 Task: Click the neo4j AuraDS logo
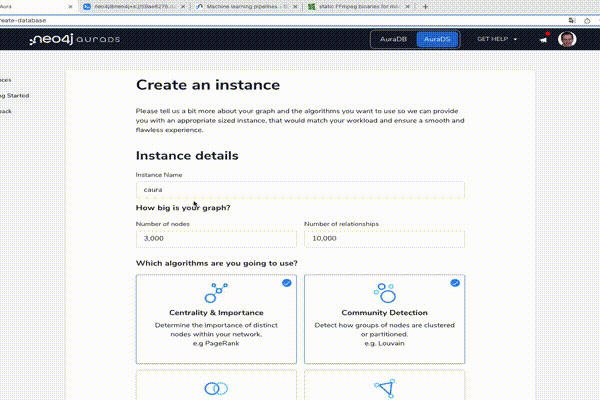75,39
